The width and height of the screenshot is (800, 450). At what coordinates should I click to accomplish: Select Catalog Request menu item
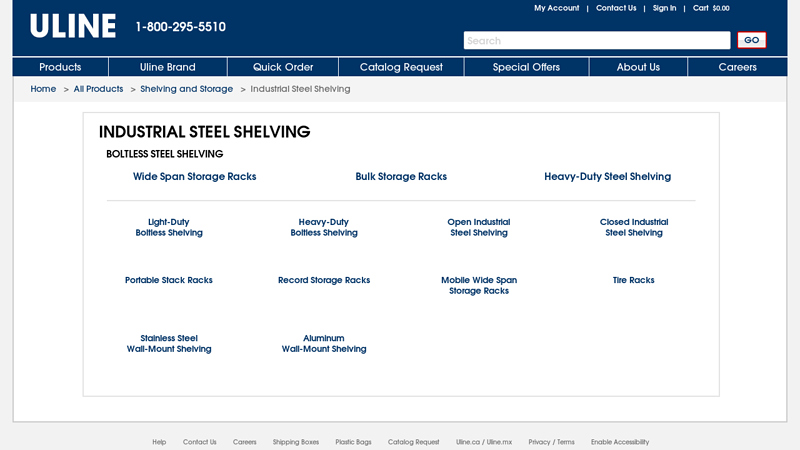(x=401, y=67)
